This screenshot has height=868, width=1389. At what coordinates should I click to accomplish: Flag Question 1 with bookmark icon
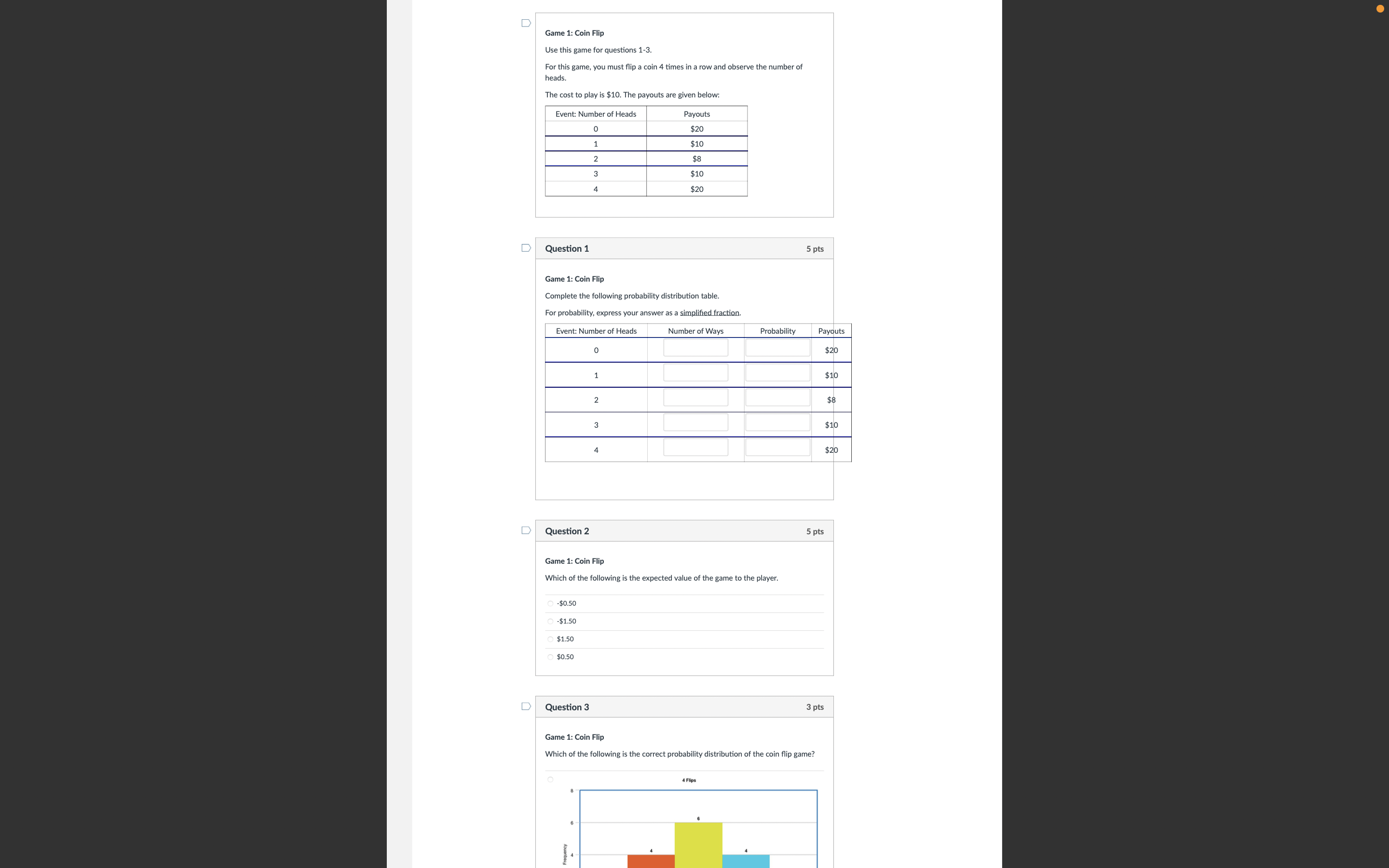pos(526,248)
